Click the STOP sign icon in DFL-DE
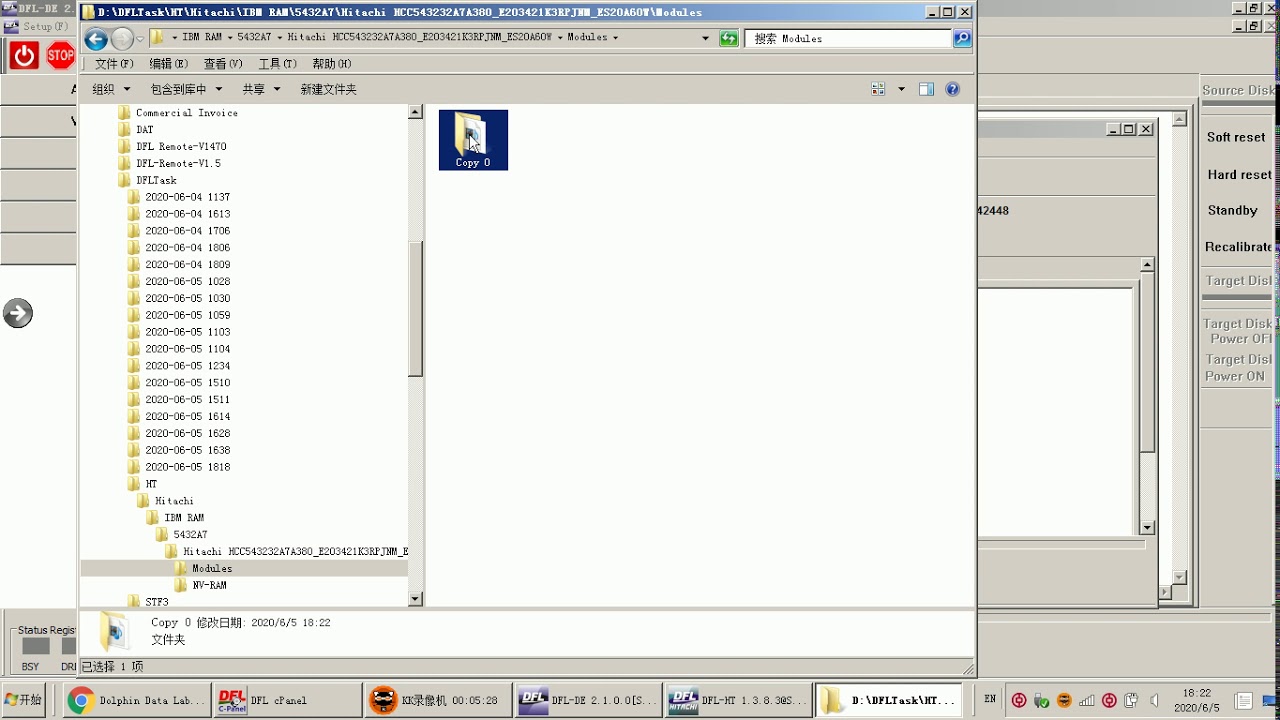 [x=60, y=55]
